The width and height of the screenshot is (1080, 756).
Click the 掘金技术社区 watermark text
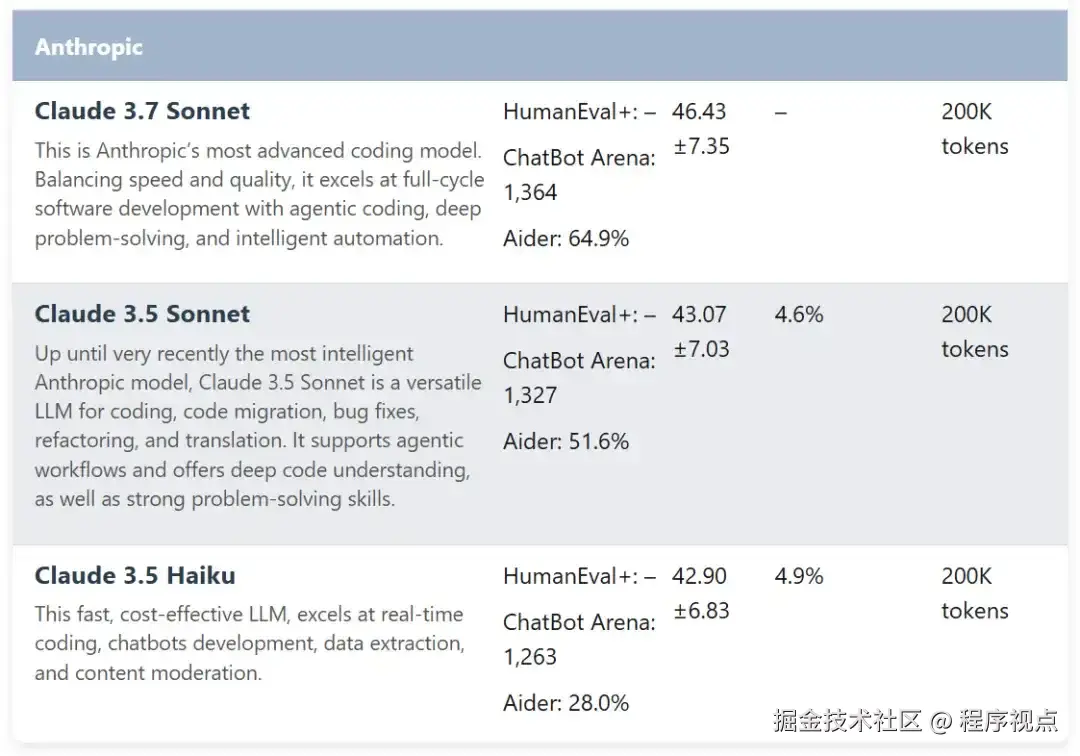pyautogui.click(x=847, y=720)
